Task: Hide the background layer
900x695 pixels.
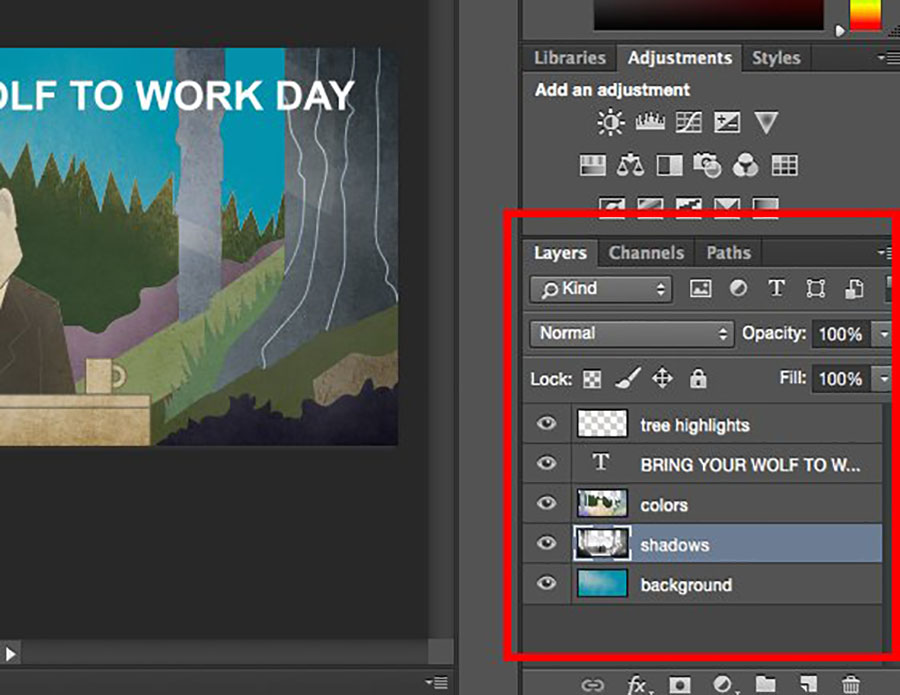Action: tap(546, 584)
